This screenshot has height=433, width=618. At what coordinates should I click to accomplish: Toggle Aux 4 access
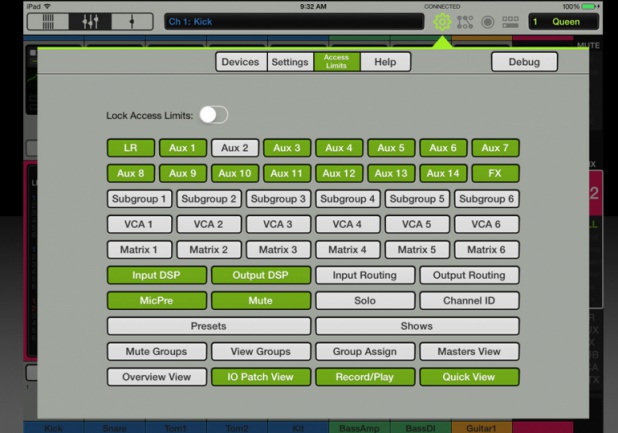point(339,148)
